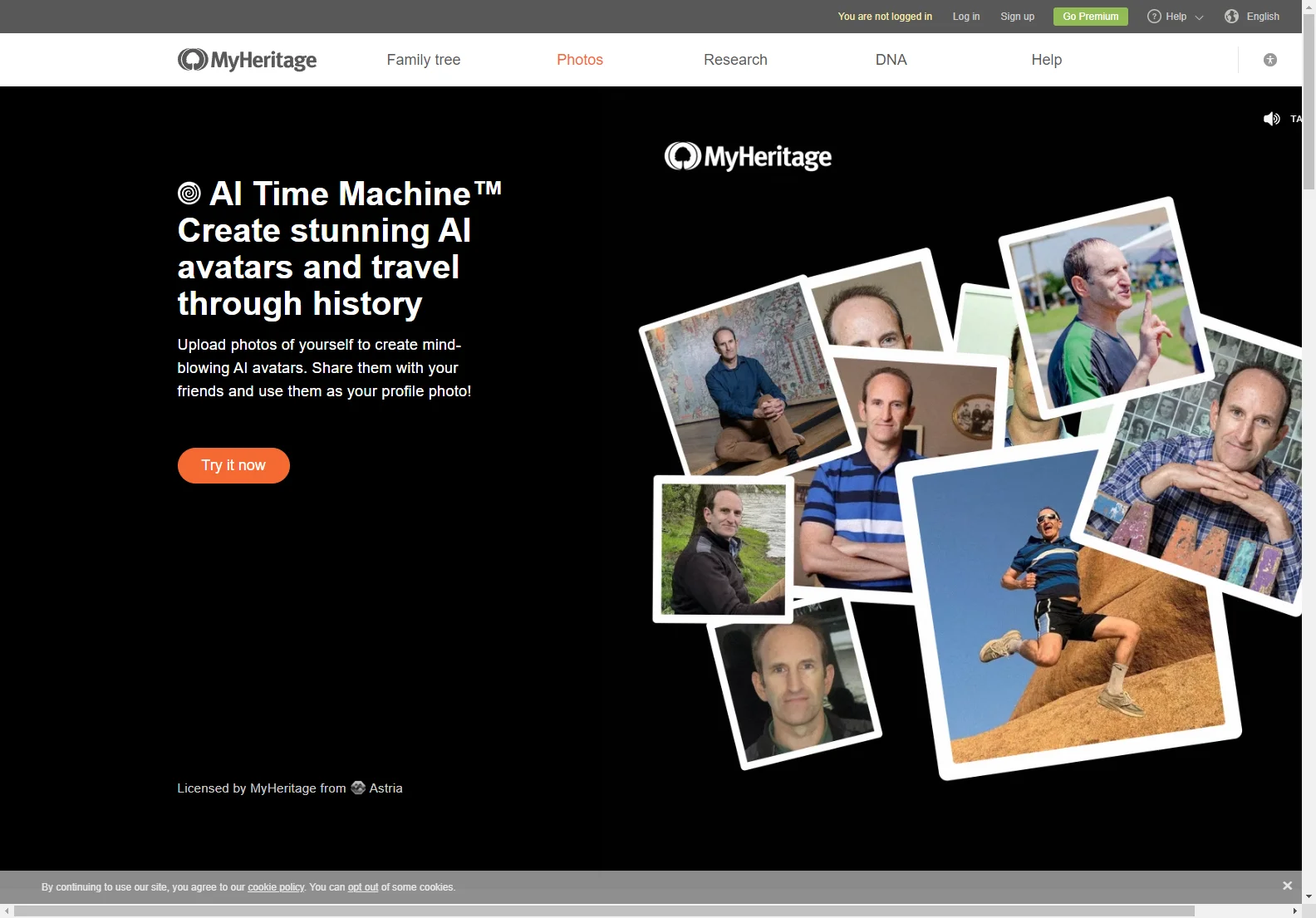
Task: Click the Log in link
Action: (x=966, y=17)
